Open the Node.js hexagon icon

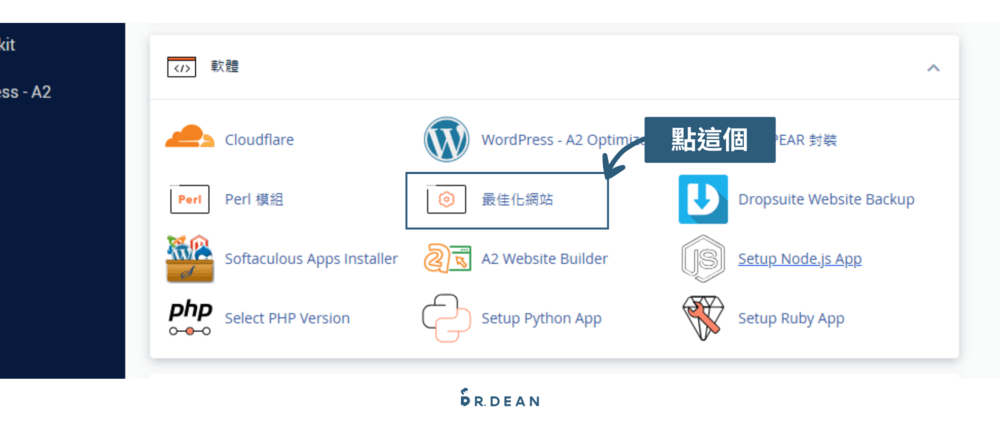tap(703, 259)
